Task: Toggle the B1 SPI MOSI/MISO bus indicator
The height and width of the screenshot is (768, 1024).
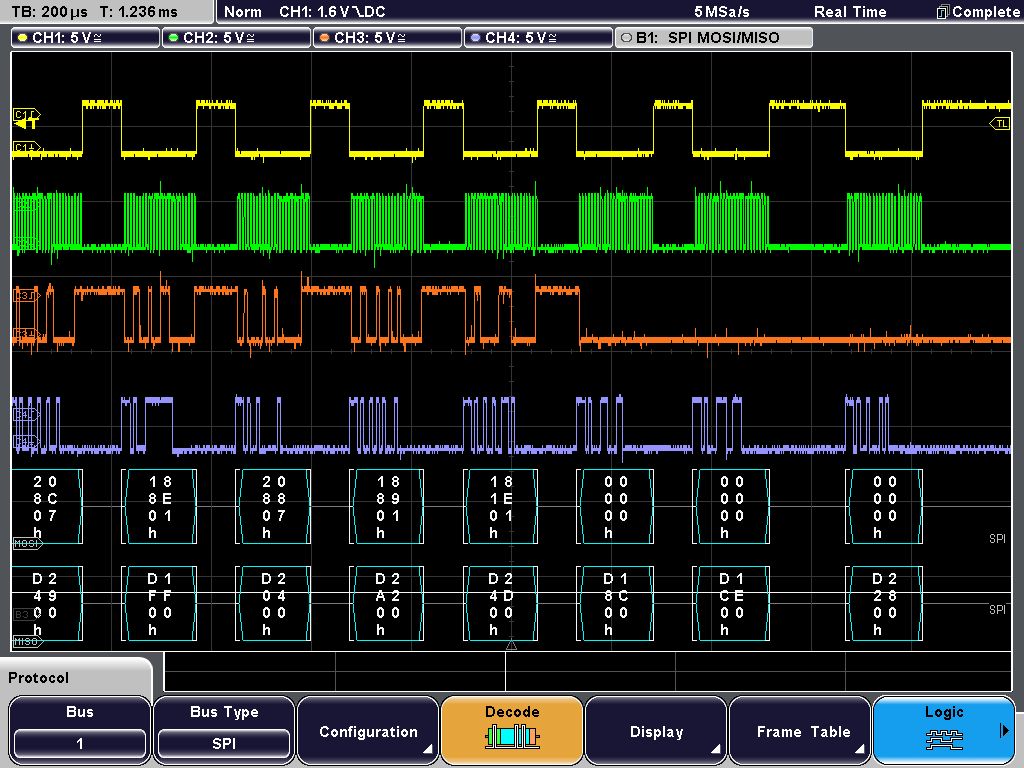Action: (714, 38)
